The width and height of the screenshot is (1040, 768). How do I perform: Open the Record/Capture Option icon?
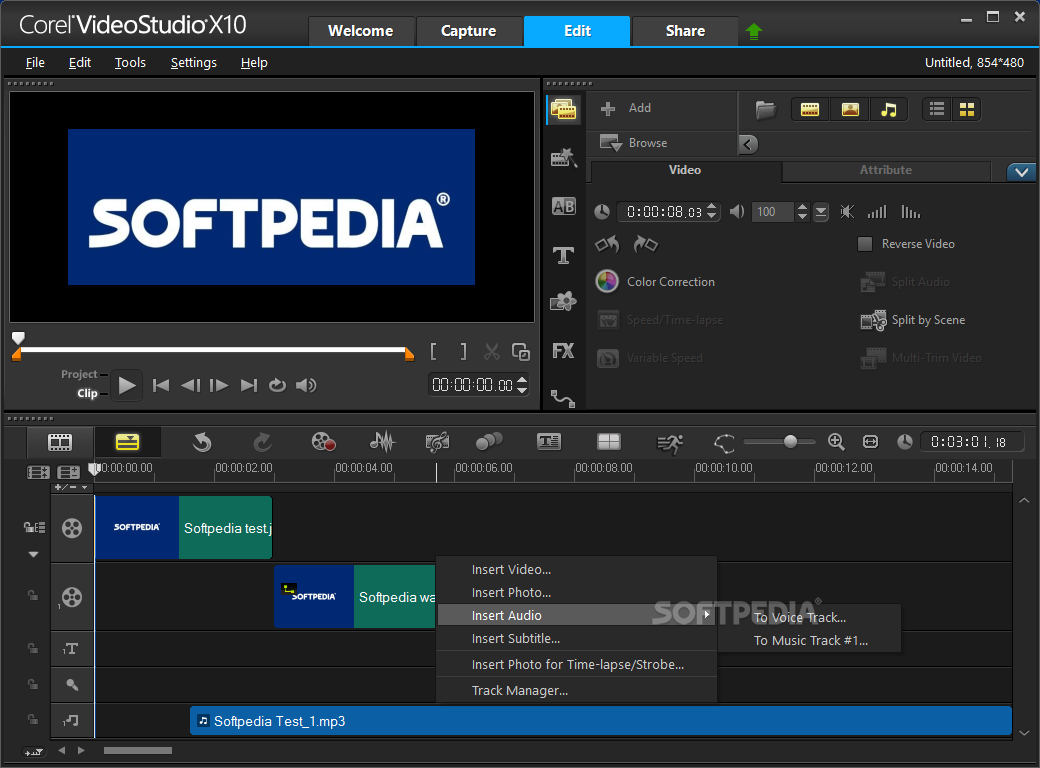(x=324, y=442)
